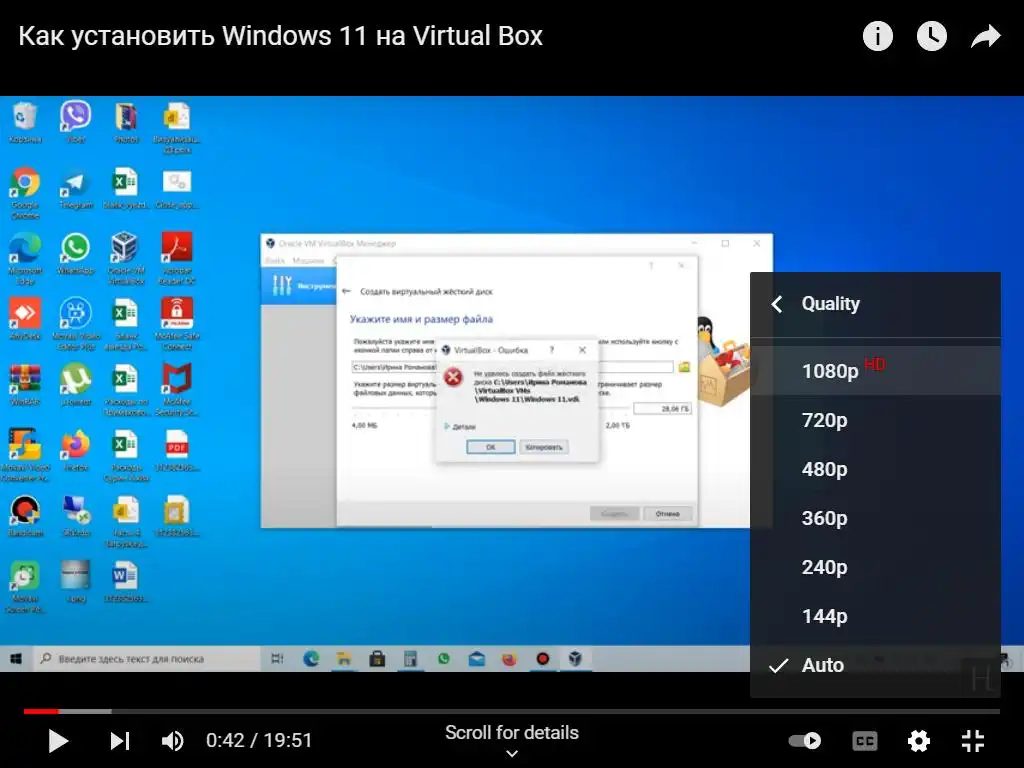
Task: Click the video title text
Action: (x=280, y=36)
